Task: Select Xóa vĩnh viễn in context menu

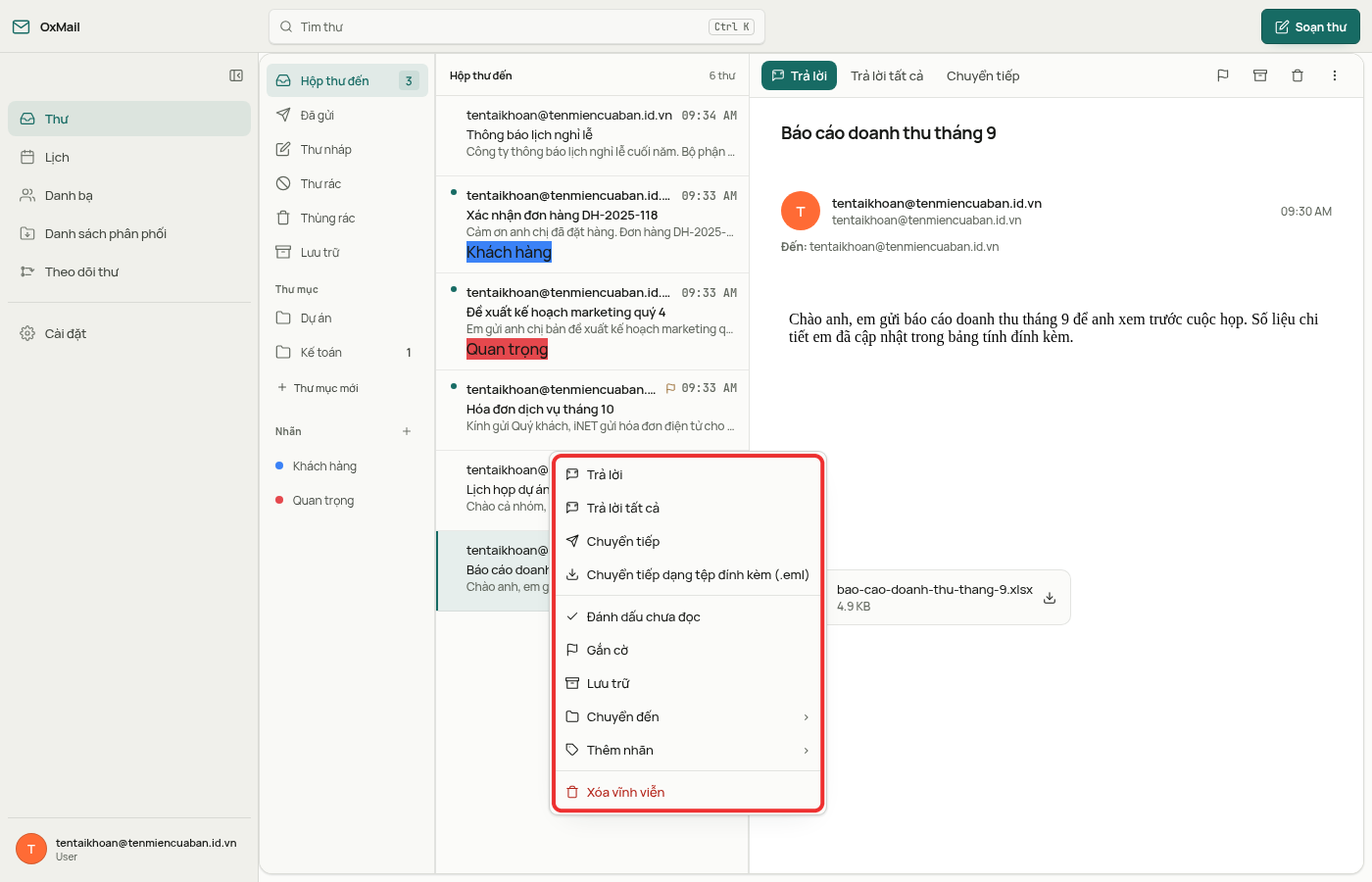Action: [688, 792]
